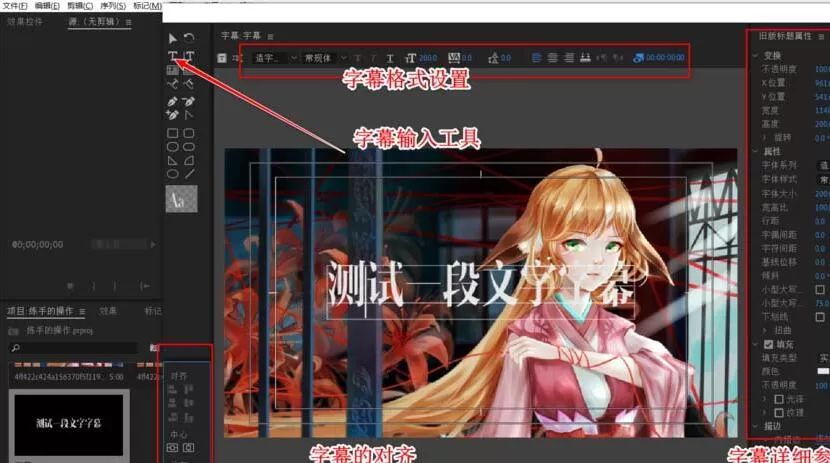
Task: Select the Rotation tool
Action: [x=189, y=38]
